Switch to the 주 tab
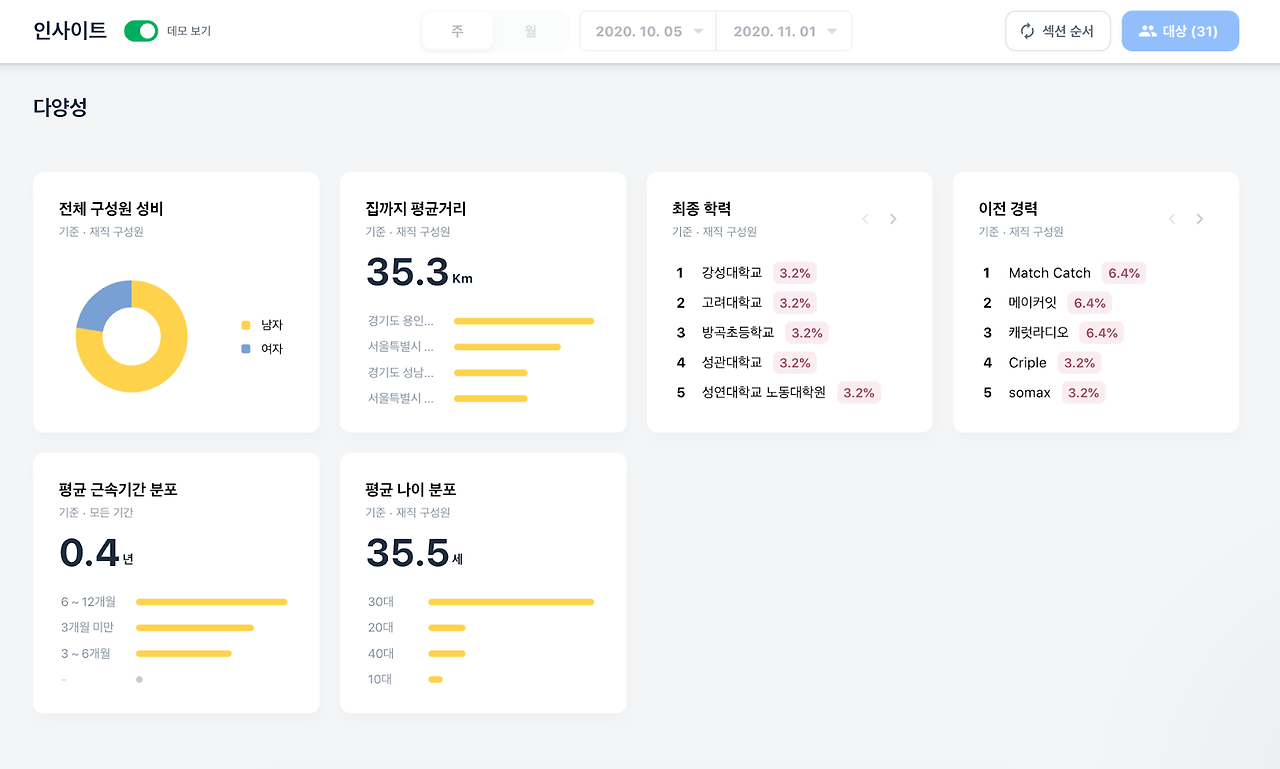Image resolution: width=1280 pixels, height=769 pixels. click(x=457, y=31)
